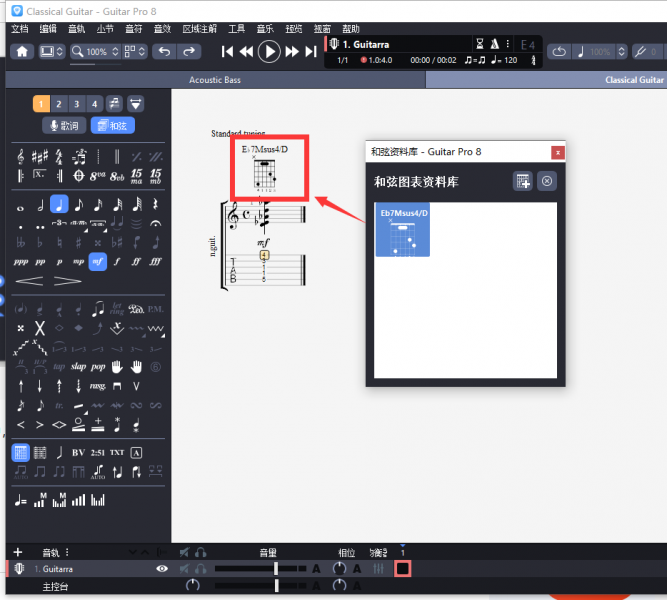Select the quarter note duration icon
Screen dimensions: 667x600
[x=59, y=204]
